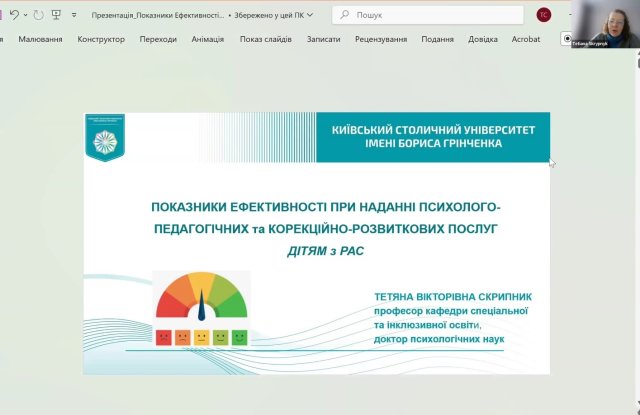This screenshot has width=640, height=415.
Task: Switch to the Конструктор tab
Action: click(101, 39)
